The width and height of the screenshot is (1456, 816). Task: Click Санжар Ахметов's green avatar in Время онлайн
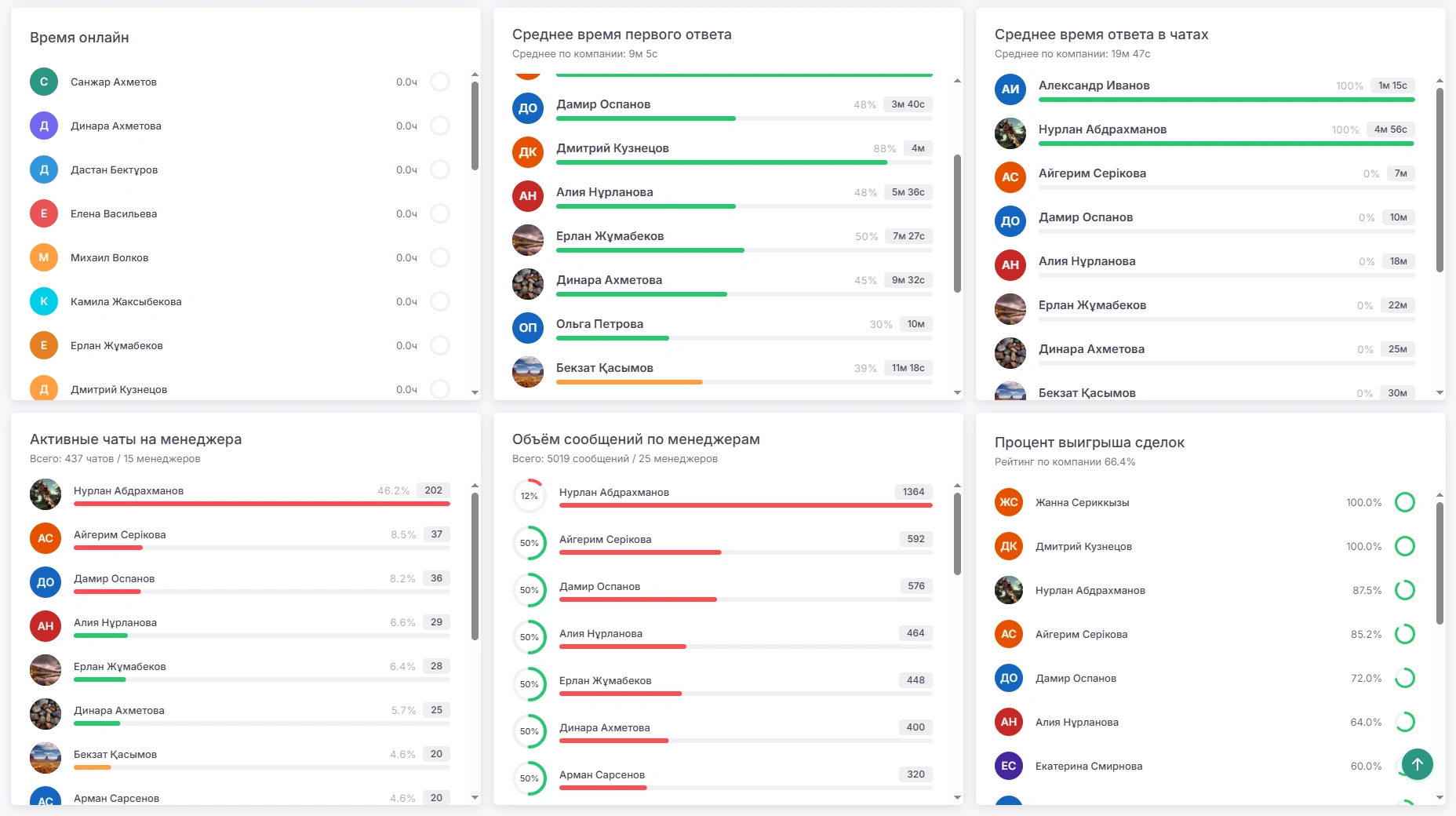click(44, 82)
